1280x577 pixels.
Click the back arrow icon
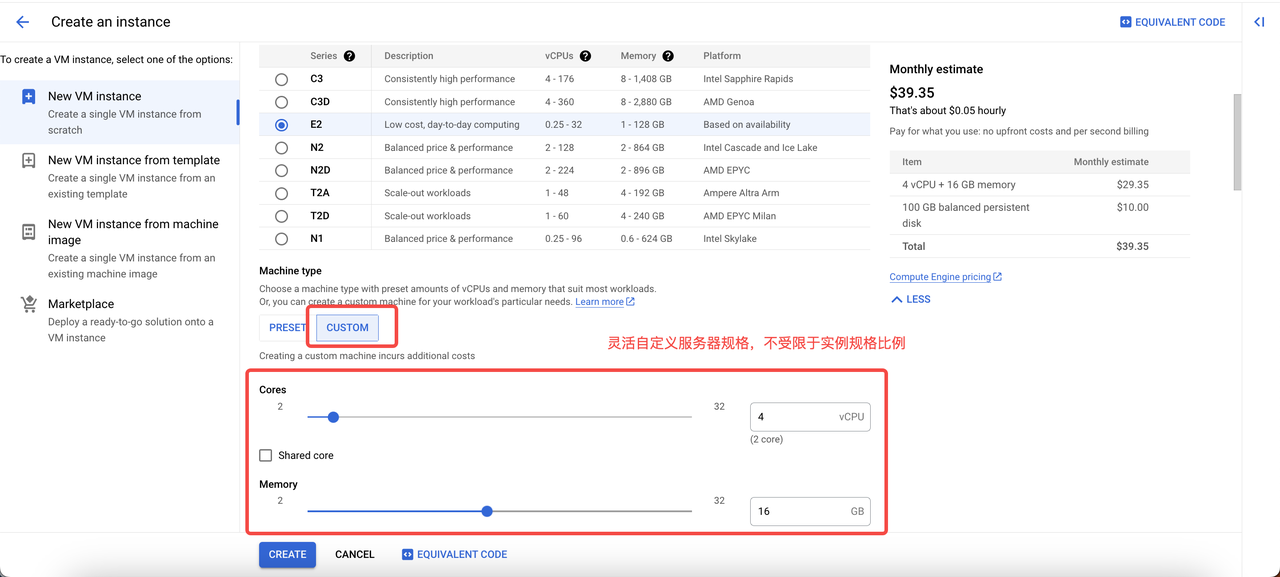[x=22, y=22]
